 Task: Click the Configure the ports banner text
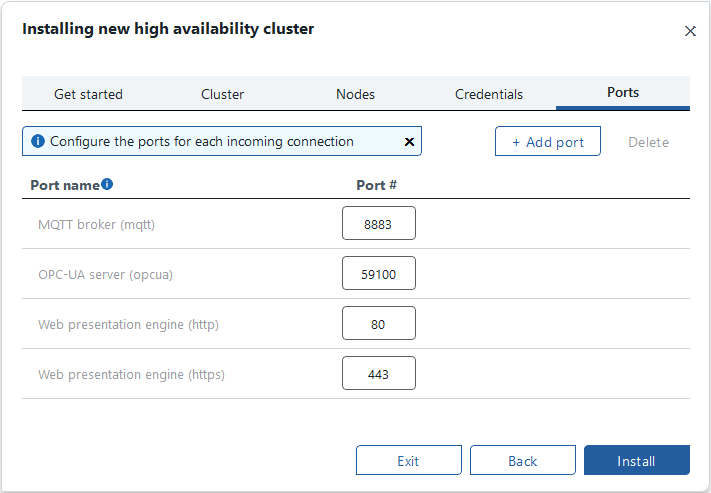click(x=202, y=142)
